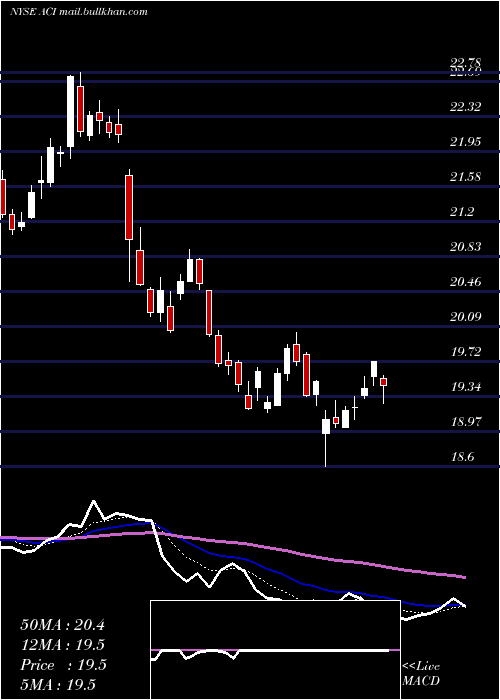
Task: Click the 22.32 price level label
Action: [x=466, y=107]
